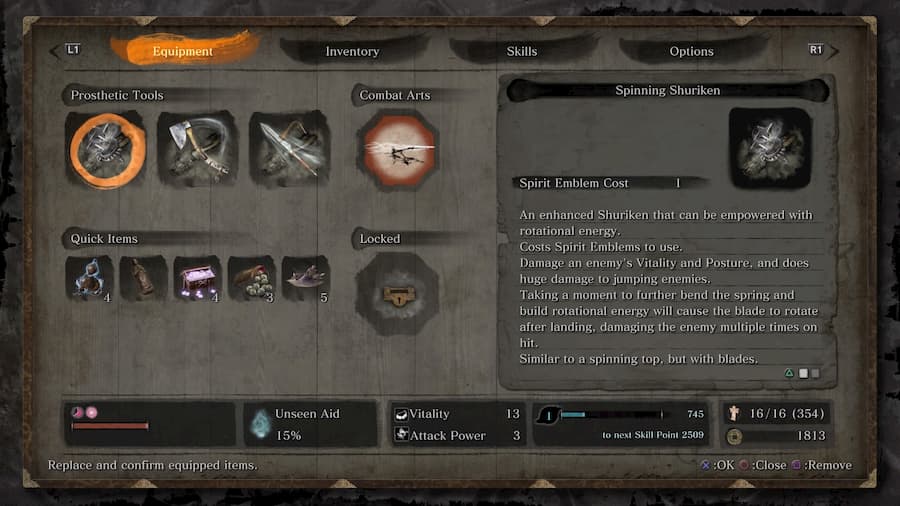The image size is (900, 506).
Task: Click the L1 previous-tab arrow
Action: click(64, 50)
